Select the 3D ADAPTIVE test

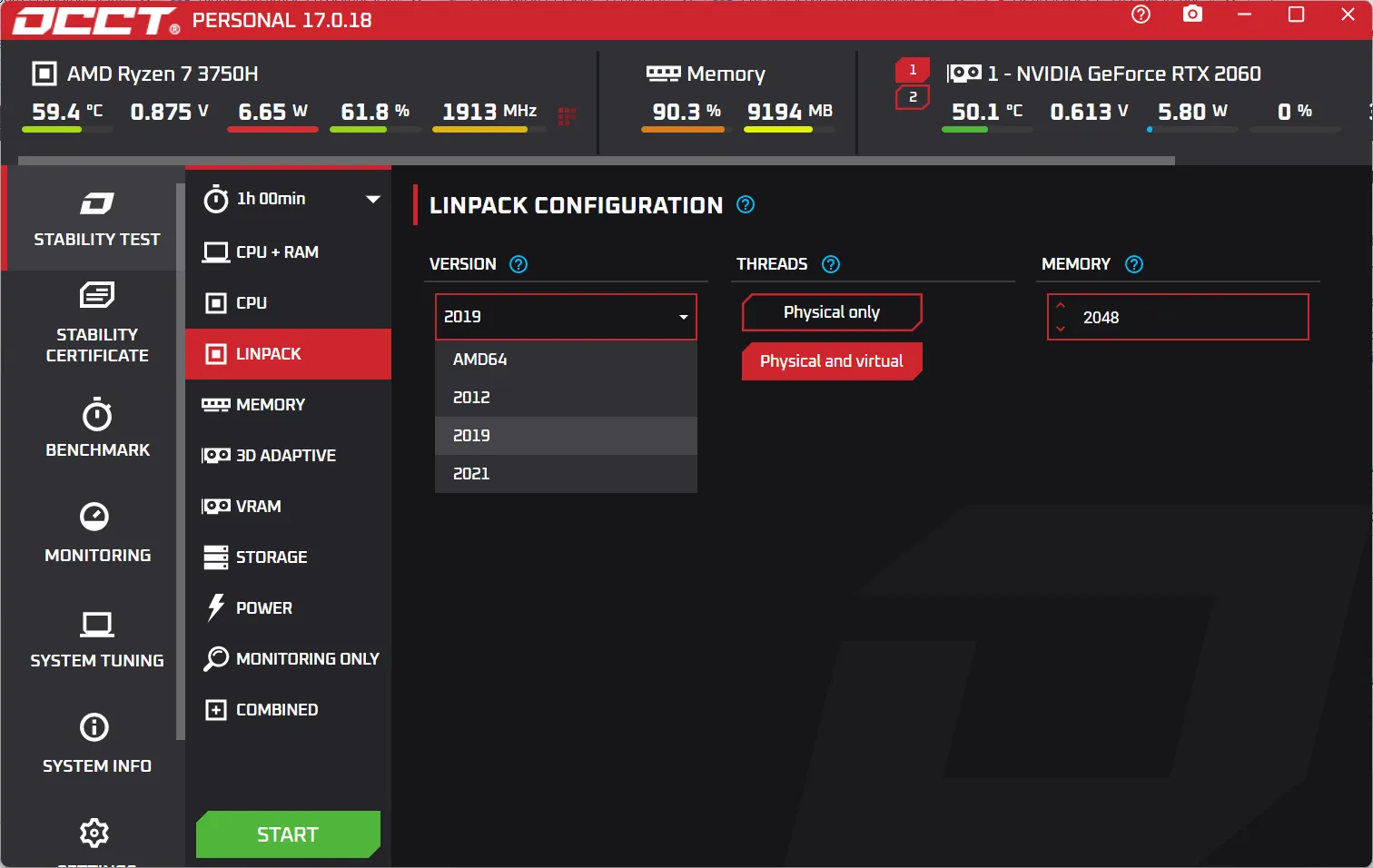tap(288, 456)
